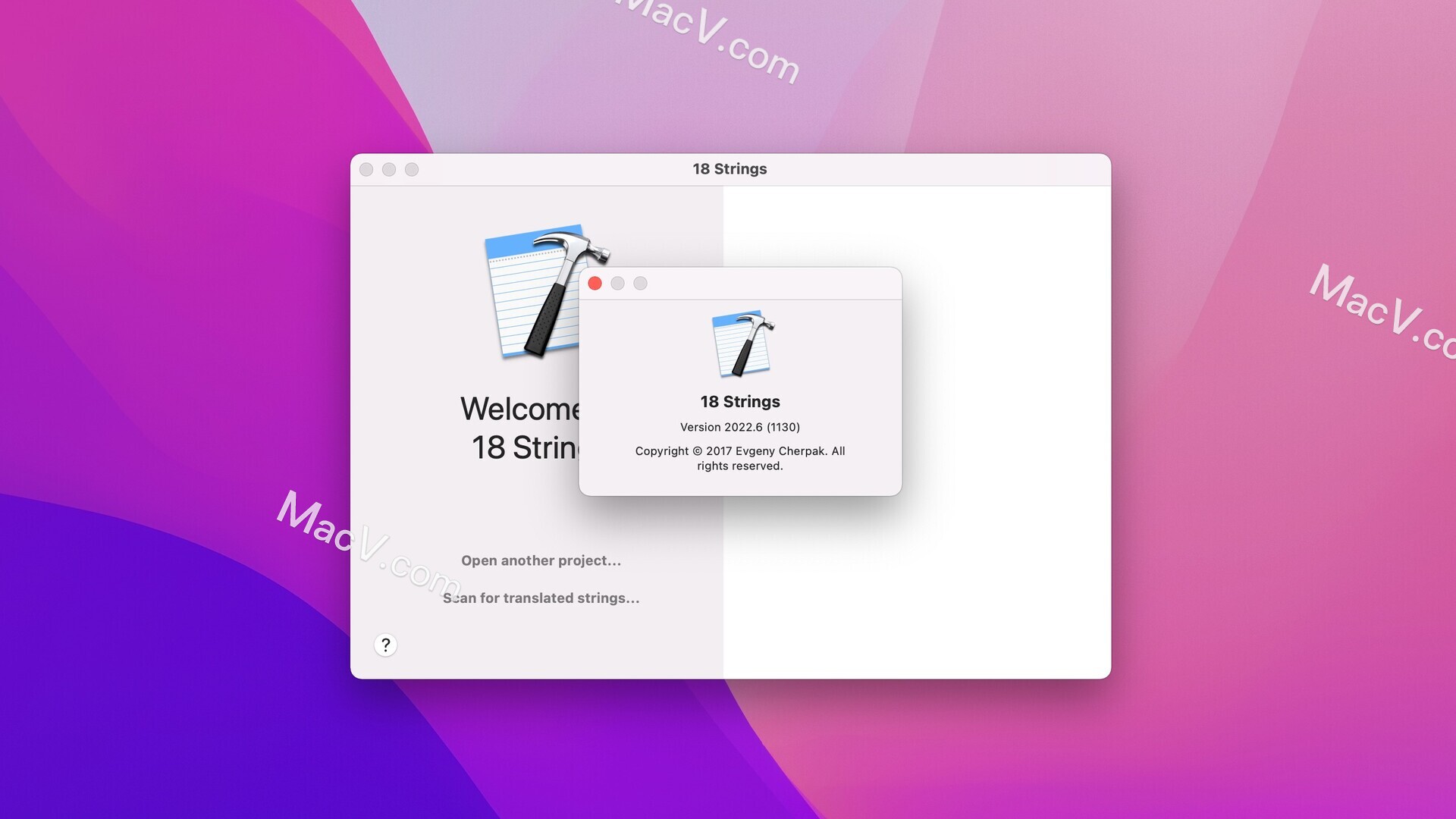Click the 18 Strings name in About dialog

coord(740,401)
